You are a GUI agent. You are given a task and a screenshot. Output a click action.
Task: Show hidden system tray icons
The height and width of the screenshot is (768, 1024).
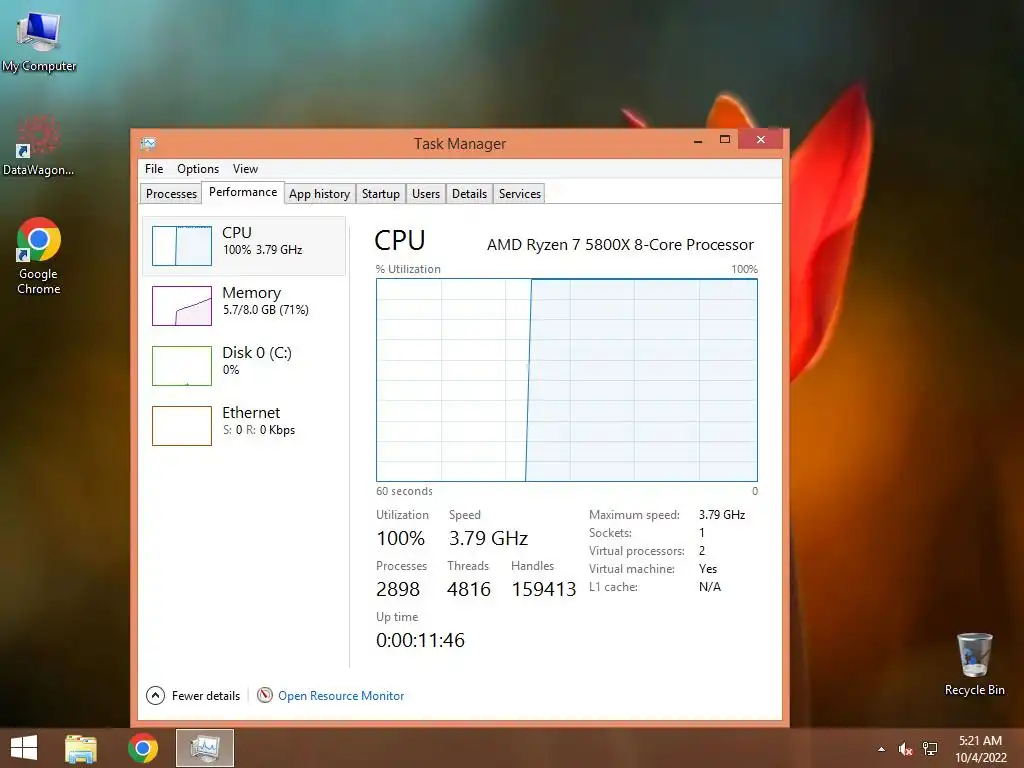click(881, 749)
